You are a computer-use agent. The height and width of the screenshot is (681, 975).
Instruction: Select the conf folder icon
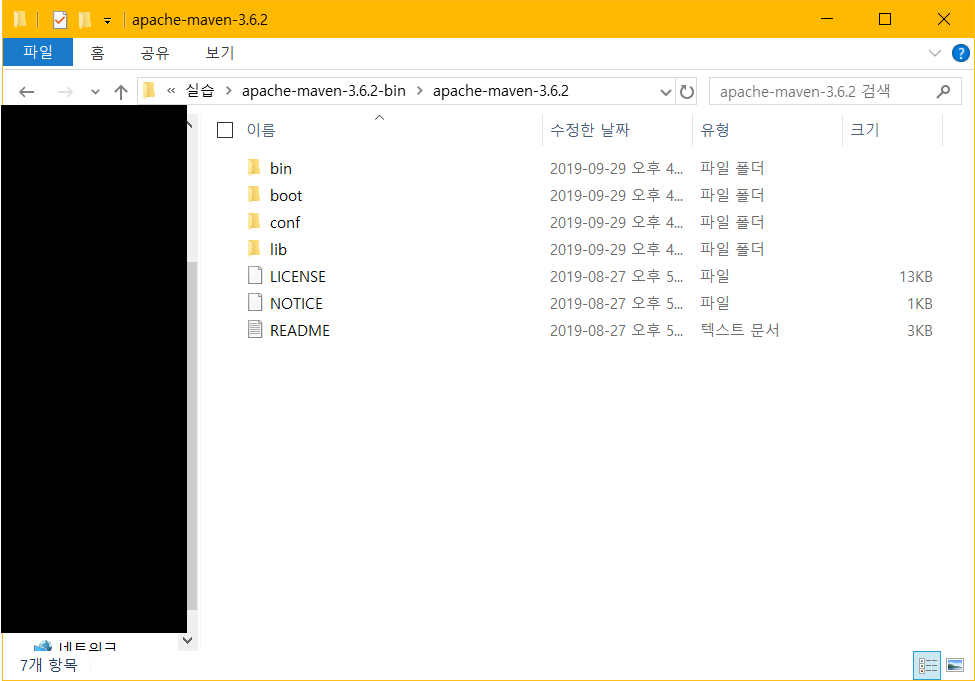254,222
